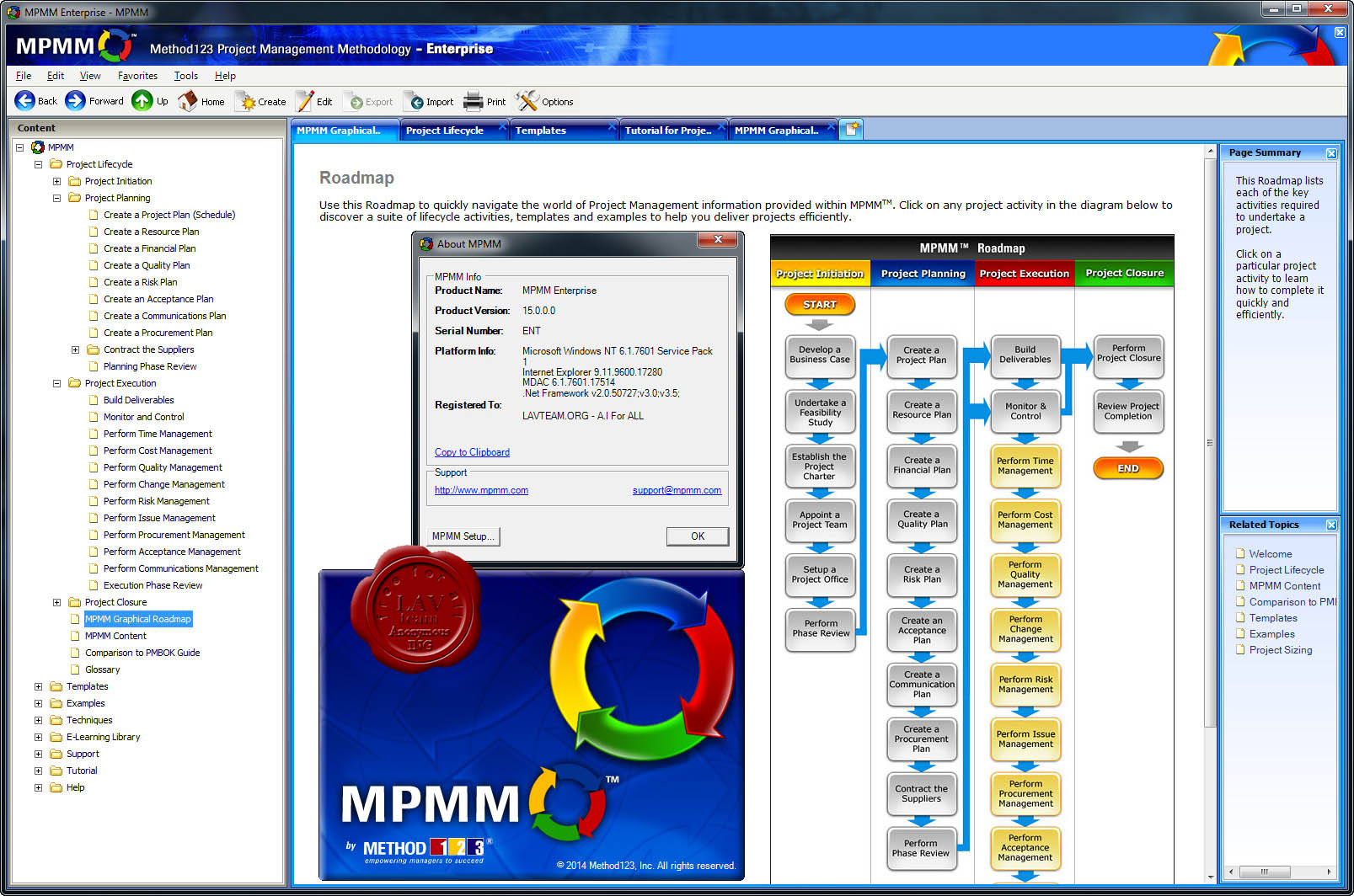
Task: Click Copy to Clipboard link
Action: [472, 452]
